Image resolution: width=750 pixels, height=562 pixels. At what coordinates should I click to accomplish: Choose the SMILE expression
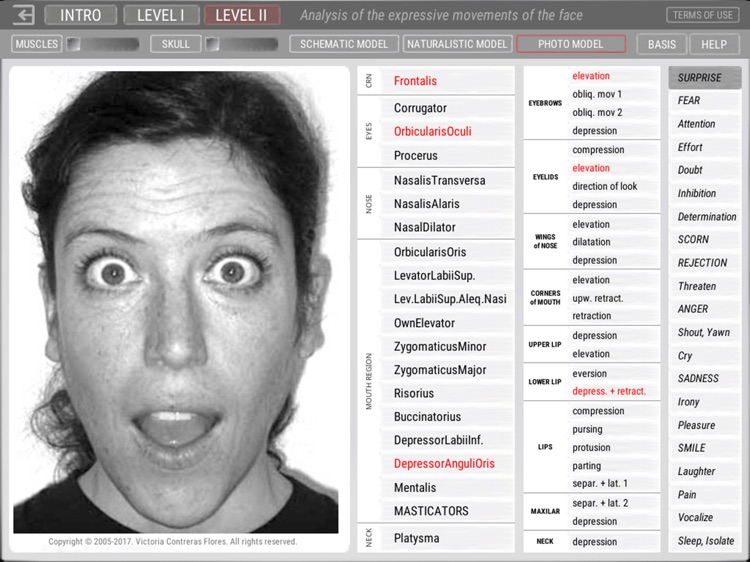click(705, 448)
